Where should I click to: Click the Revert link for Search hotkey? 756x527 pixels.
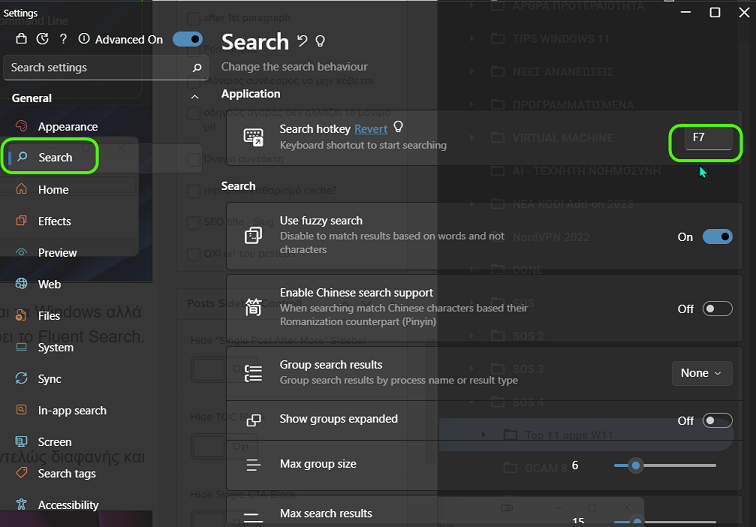pyautogui.click(x=370, y=129)
